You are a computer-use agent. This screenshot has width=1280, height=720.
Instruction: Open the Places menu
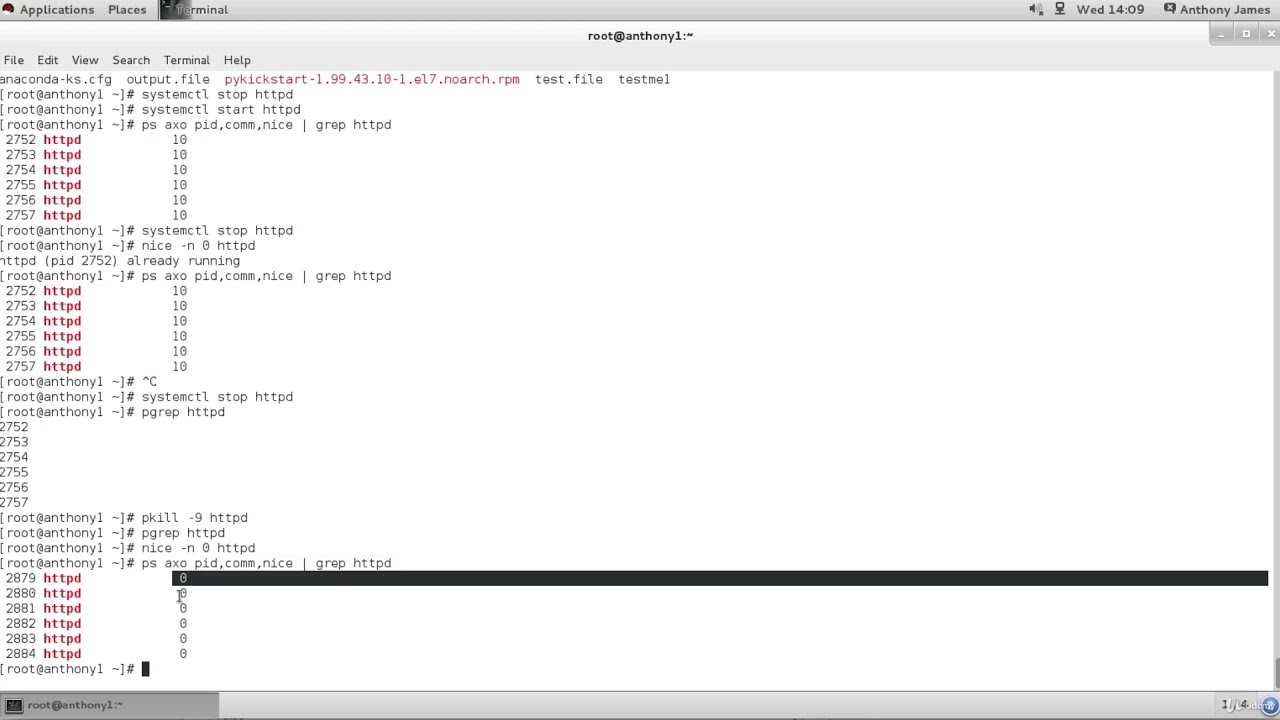[127, 9]
